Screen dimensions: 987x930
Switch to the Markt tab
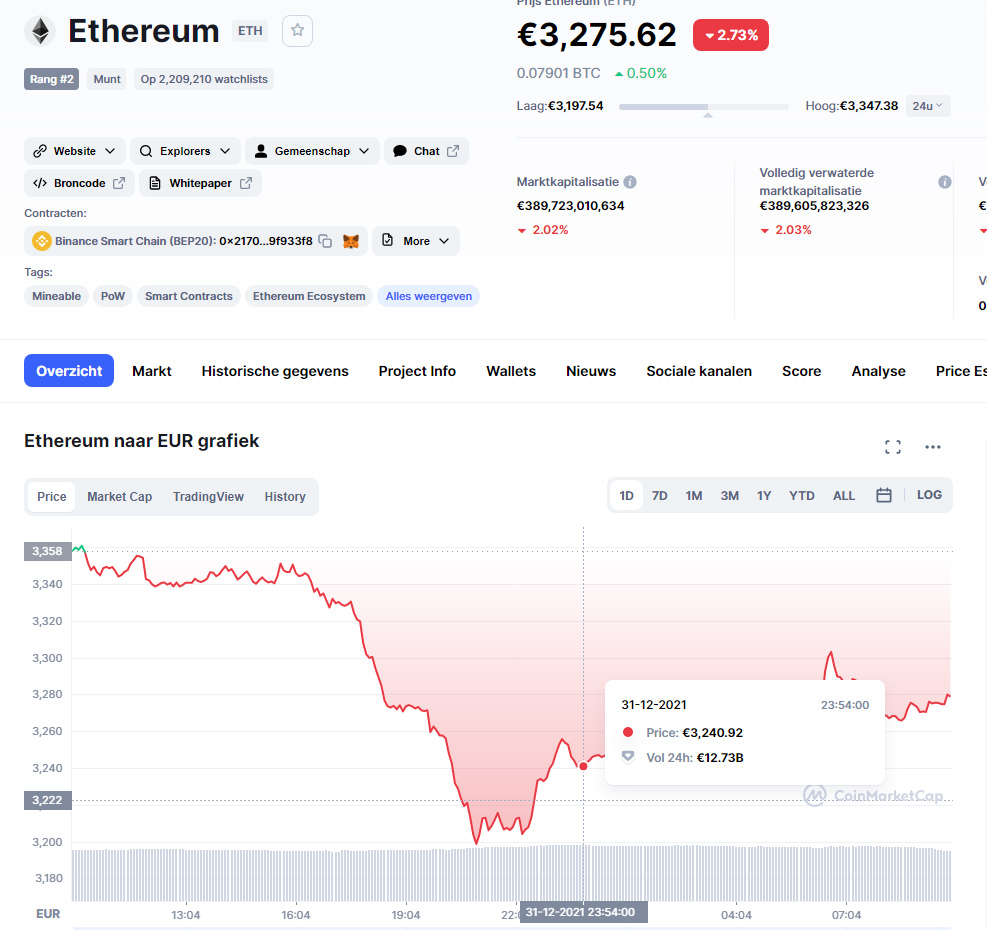coord(152,371)
